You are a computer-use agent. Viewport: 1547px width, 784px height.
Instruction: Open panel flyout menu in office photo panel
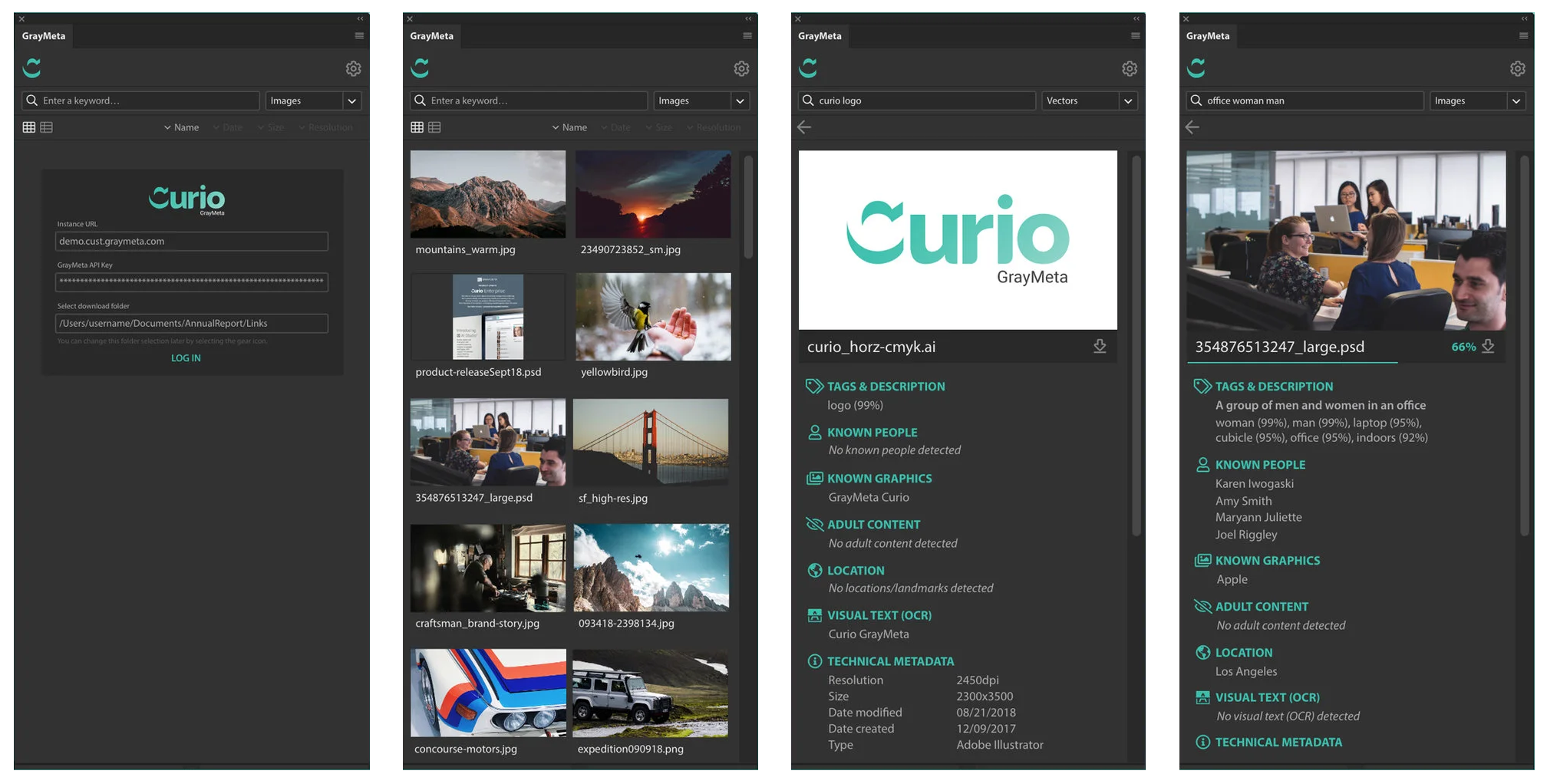pyautogui.click(x=1524, y=36)
